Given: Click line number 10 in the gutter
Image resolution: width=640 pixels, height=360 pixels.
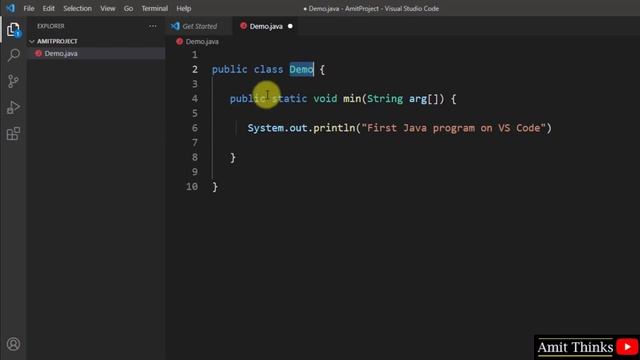Looking at the screenshot, I should click(192, 187).
